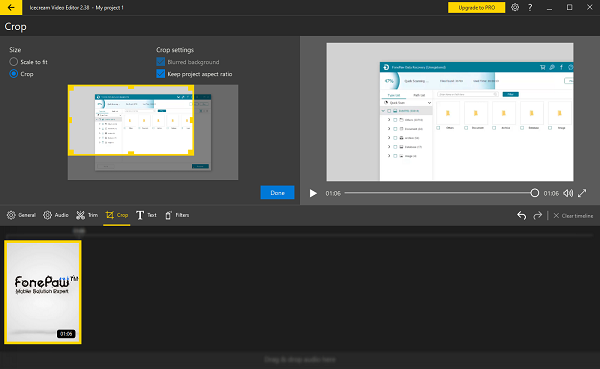Play the video preview
Image resolution: width=600 pixels, height=369 pixels.
(313, 193)
